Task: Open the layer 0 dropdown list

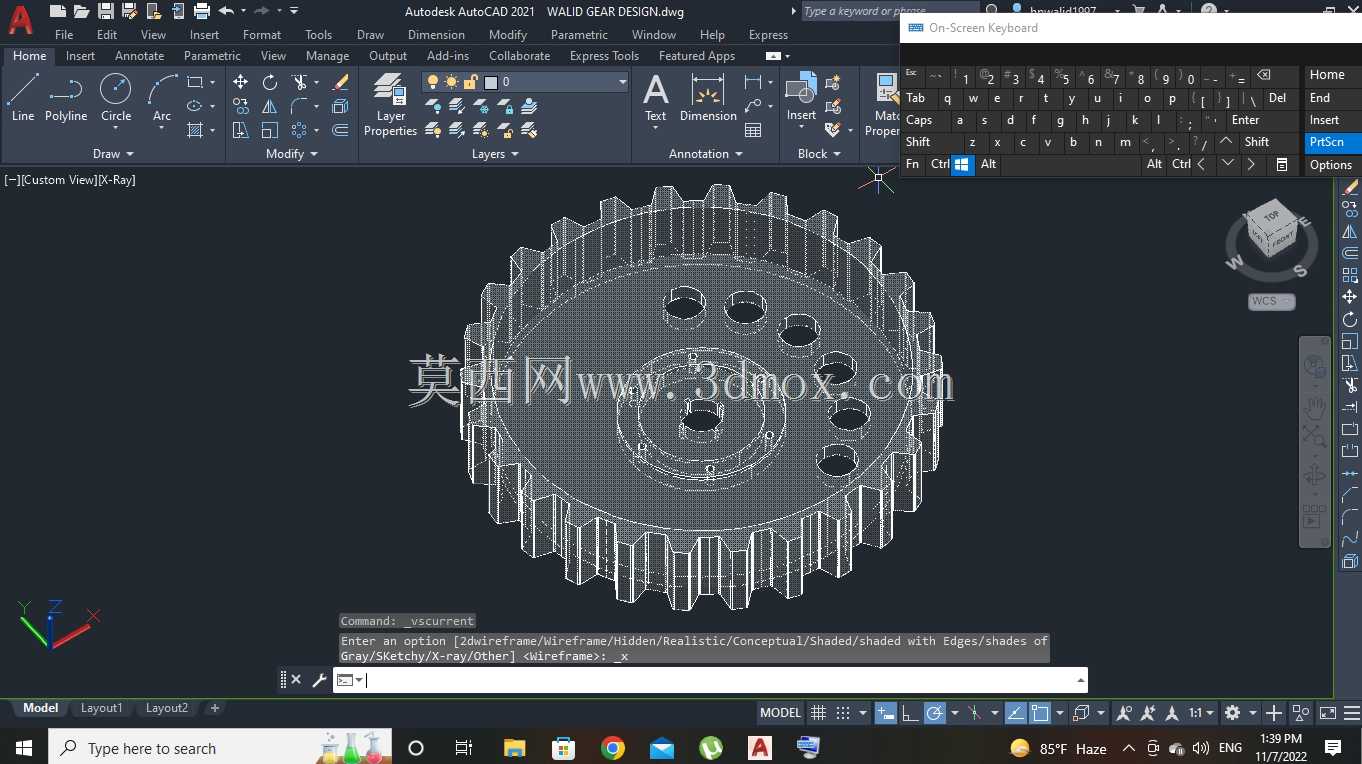Action: pos(622,82)
